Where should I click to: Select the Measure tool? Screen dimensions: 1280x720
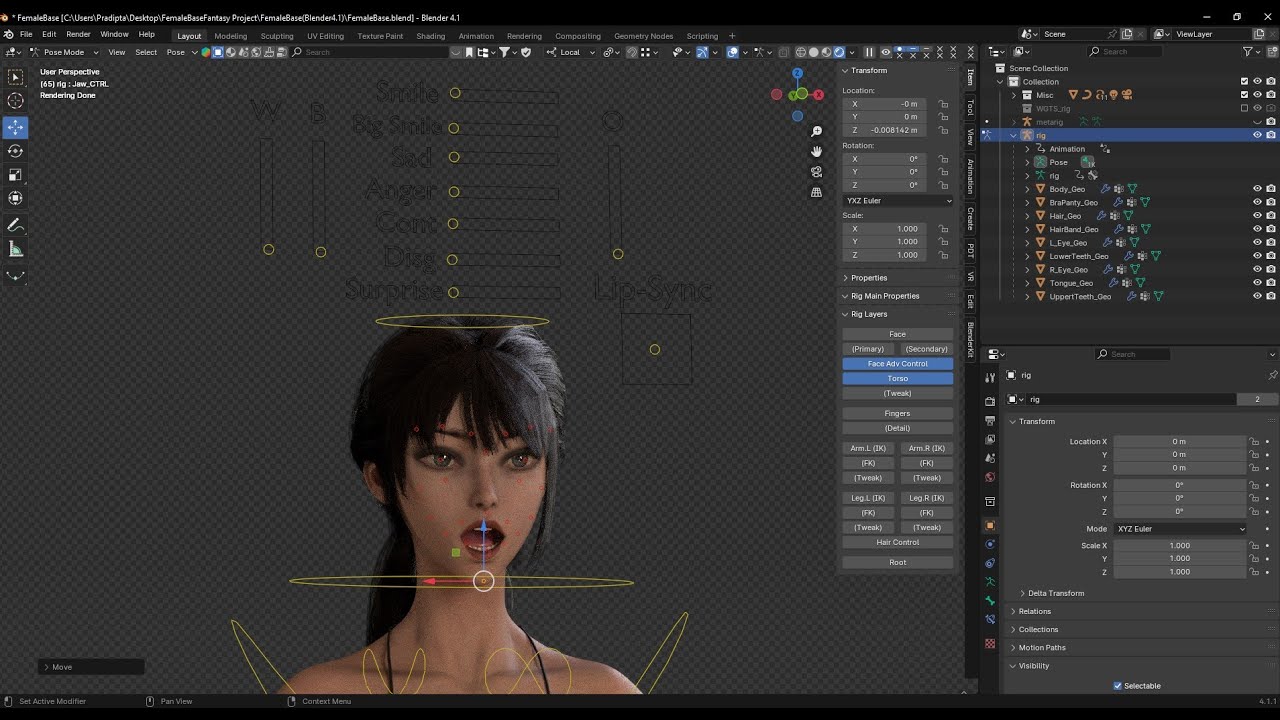(15, 250)
